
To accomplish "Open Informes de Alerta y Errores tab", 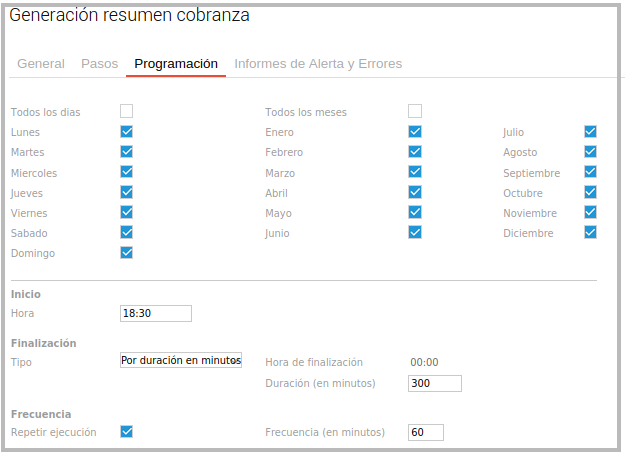I will pos(318,64).
